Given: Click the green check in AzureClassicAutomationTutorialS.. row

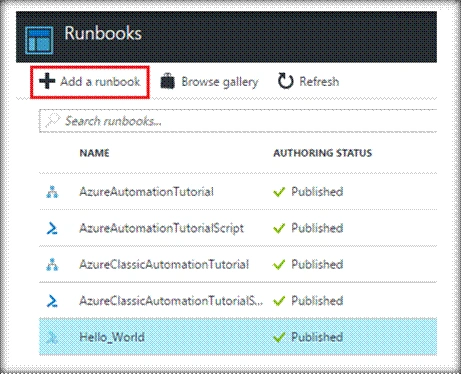Looking at the screenshot, I should pyautogui.click(x=279, y=301).
